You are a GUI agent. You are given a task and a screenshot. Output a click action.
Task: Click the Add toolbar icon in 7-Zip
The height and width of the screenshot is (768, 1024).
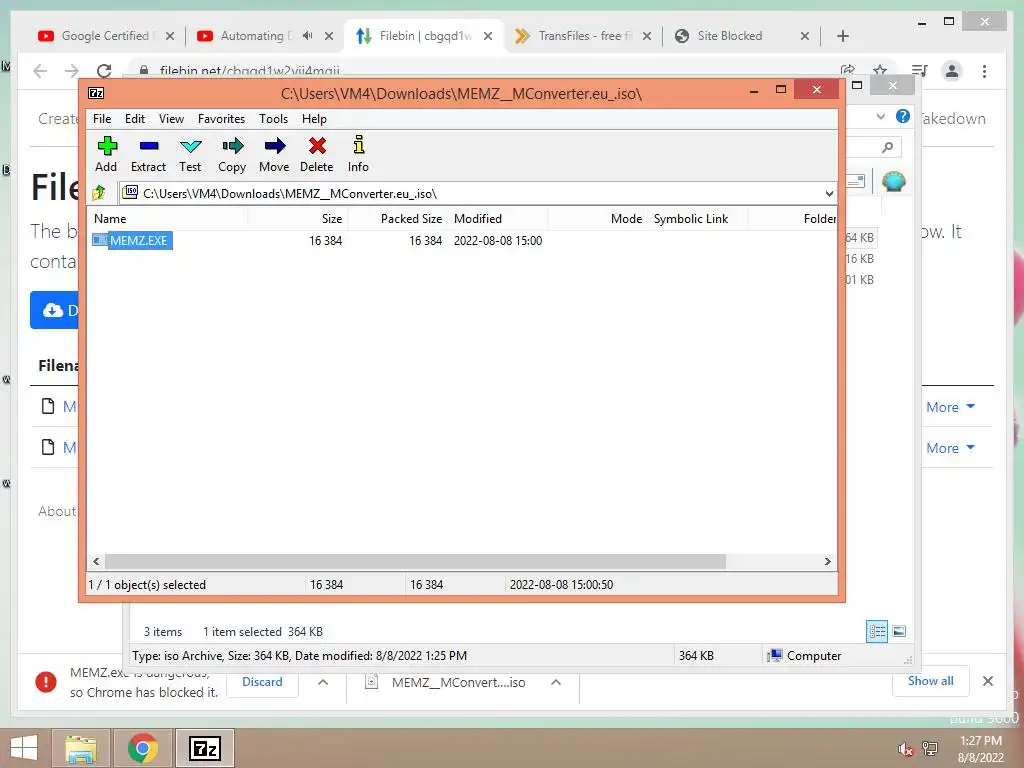(106, 154)
